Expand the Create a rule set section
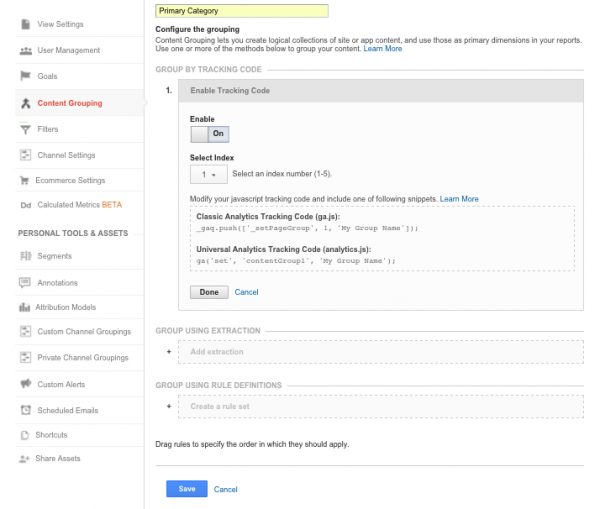This screenshot has height=509, width=600. coord(381,406)
